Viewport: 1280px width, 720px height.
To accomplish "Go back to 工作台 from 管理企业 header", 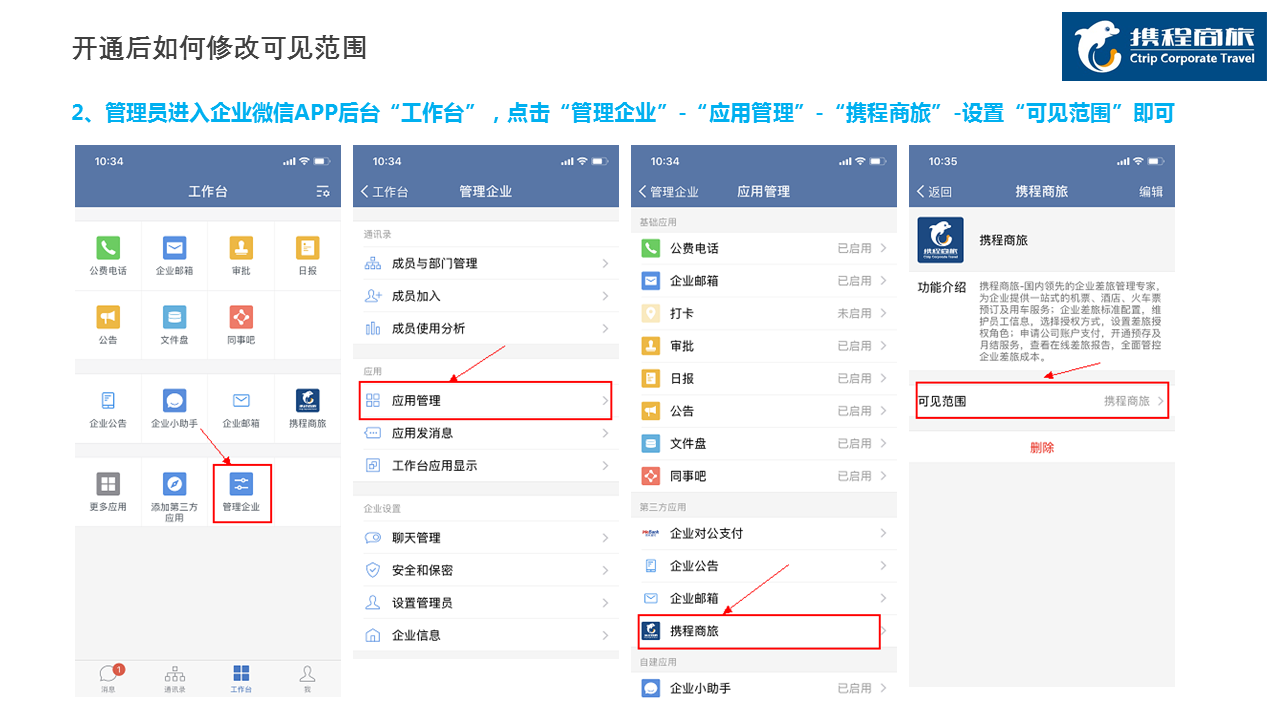I will click(384, 191).
